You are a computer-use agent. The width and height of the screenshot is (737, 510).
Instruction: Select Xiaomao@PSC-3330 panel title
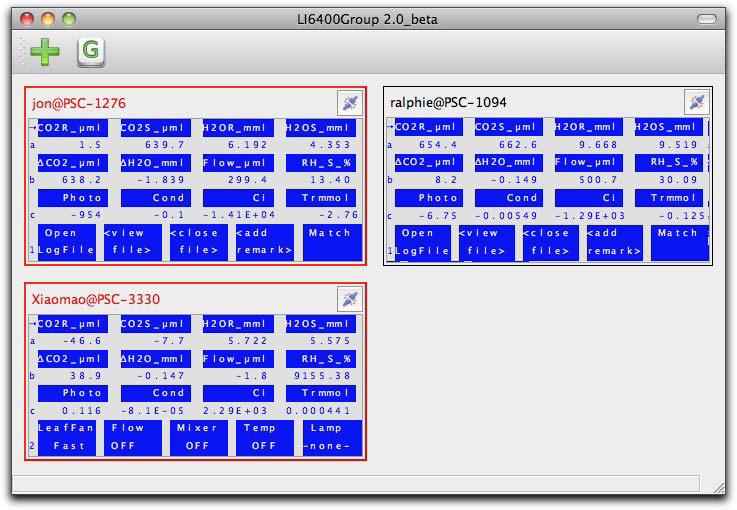coord(96,299)
